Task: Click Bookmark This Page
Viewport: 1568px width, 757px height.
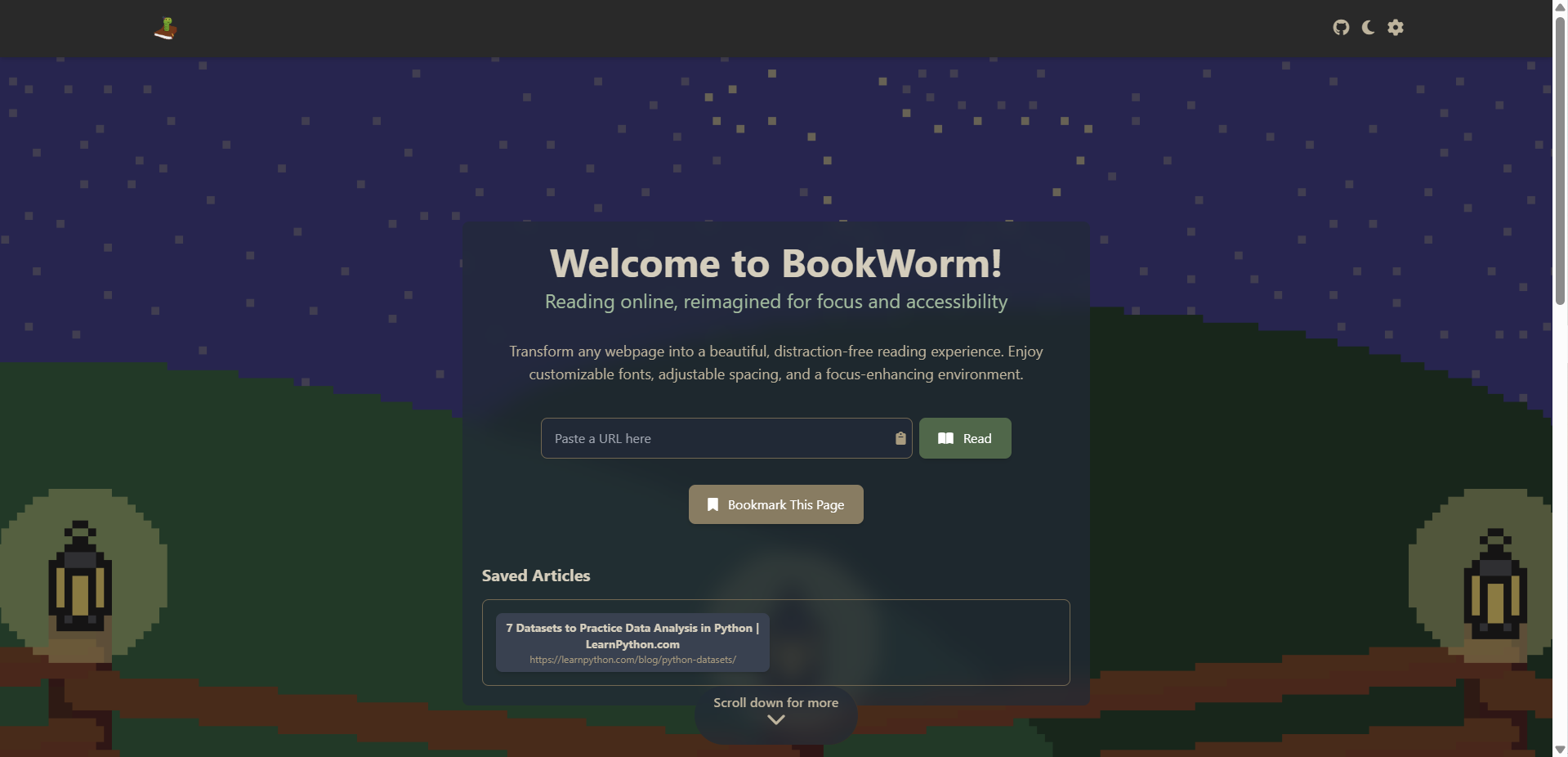Action: pos(775,504)
